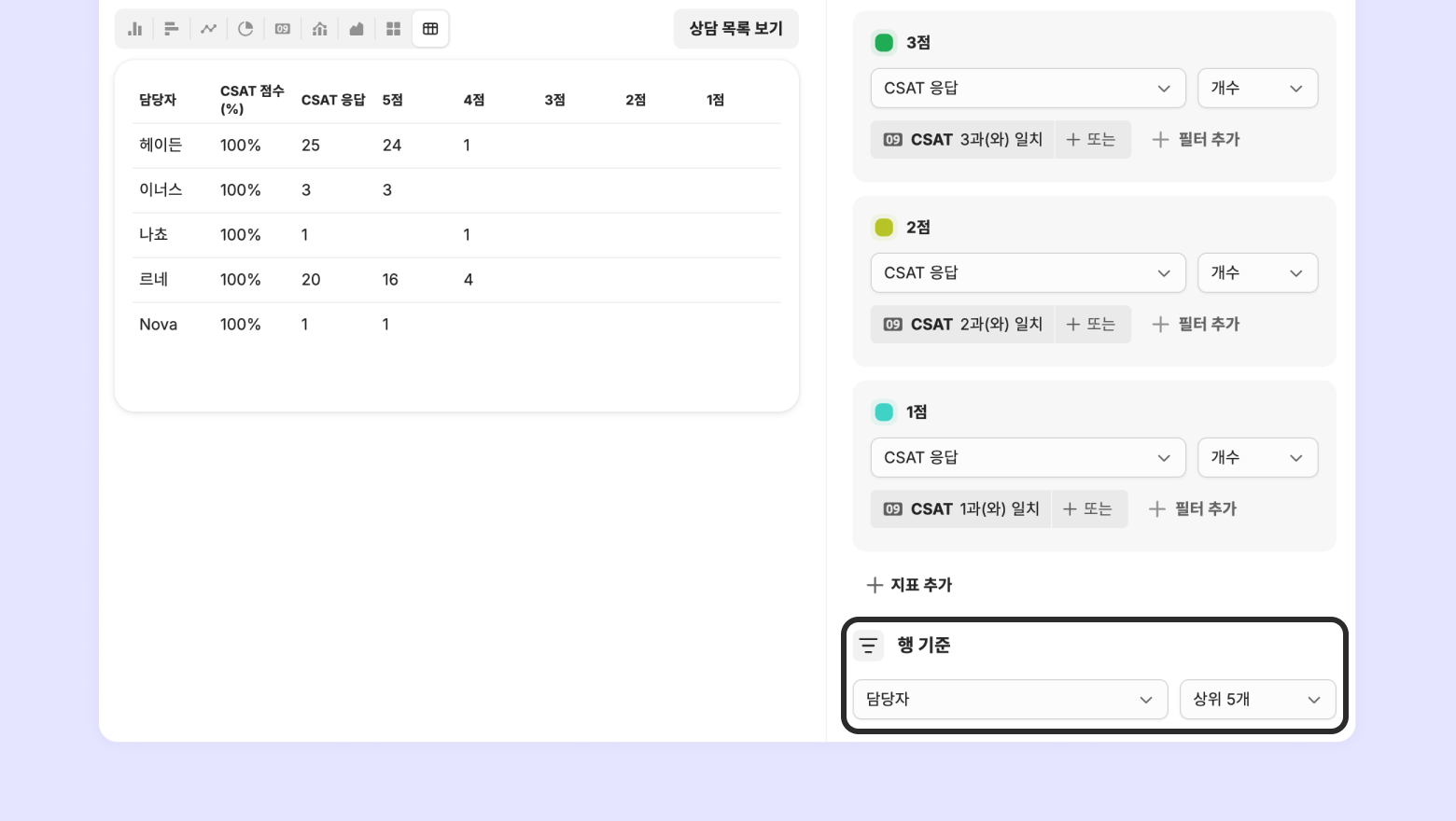Select the table chart type
This screenshot has height=821, width=1456.
pos(430,29)
